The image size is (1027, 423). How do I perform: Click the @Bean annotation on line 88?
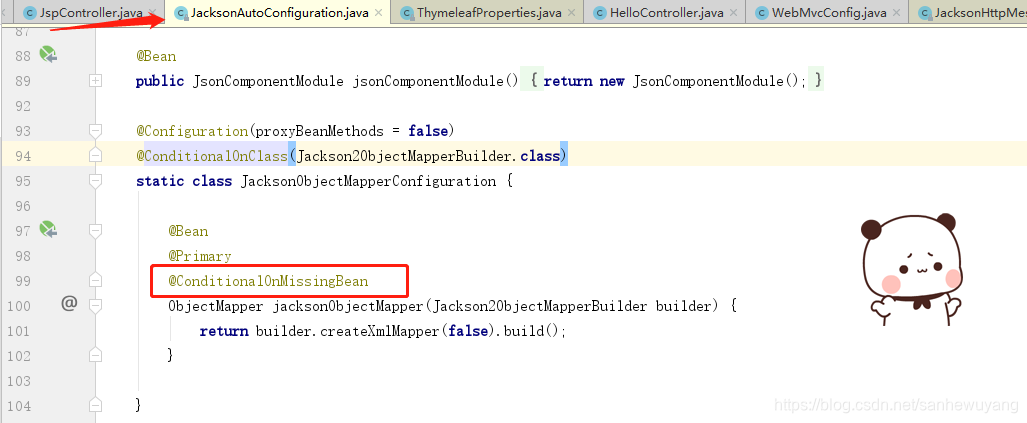click(x=156, y=56)
